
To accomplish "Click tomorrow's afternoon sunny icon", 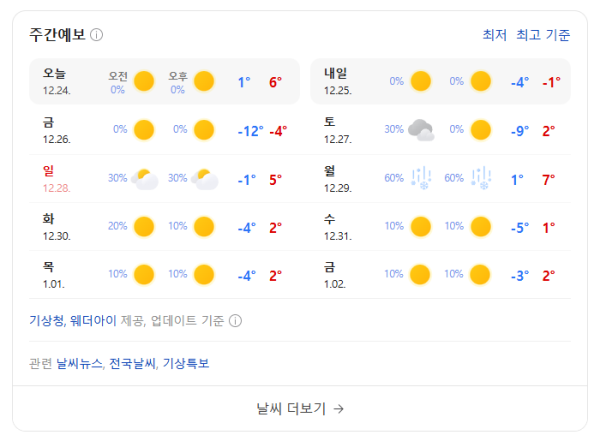I will 481,81.
